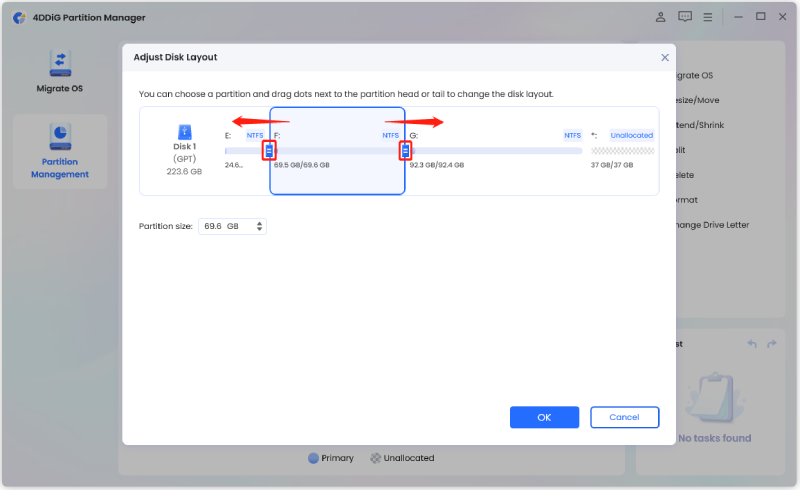
Task: Click the right resize handle of F:
Action: click(405, 151)
